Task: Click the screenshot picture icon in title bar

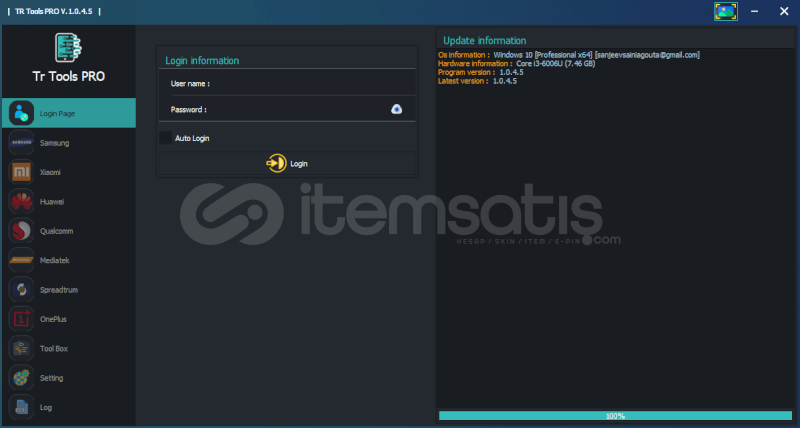Action: 726,11
